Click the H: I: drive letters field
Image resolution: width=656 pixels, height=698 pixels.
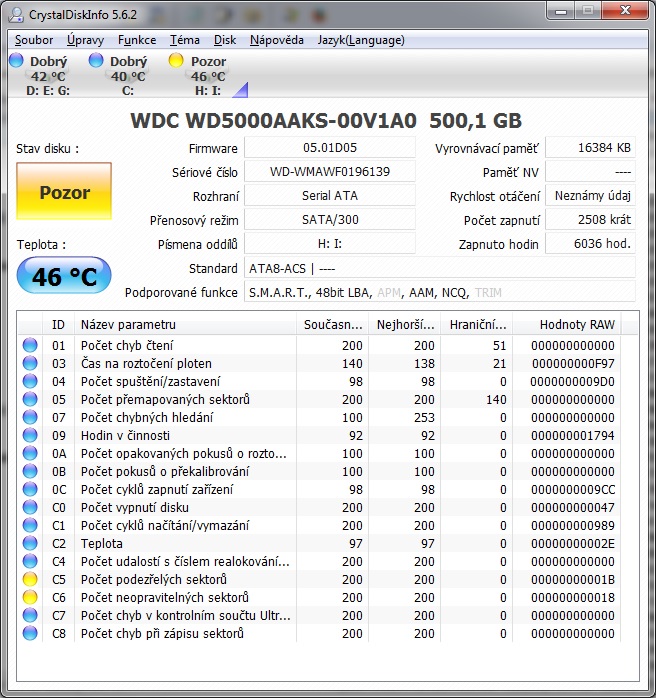coord(330,244)
